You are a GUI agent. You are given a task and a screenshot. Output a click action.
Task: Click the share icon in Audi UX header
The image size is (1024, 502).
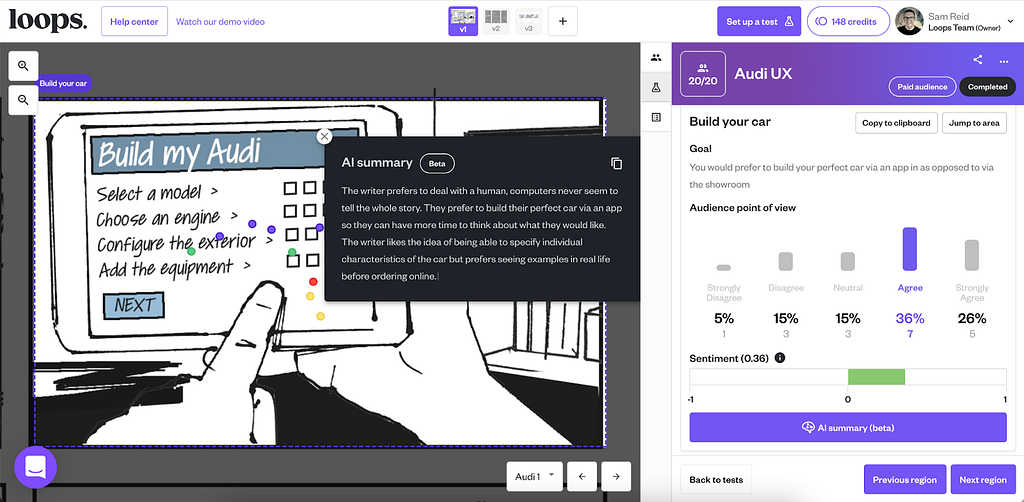tap(978, 60)
